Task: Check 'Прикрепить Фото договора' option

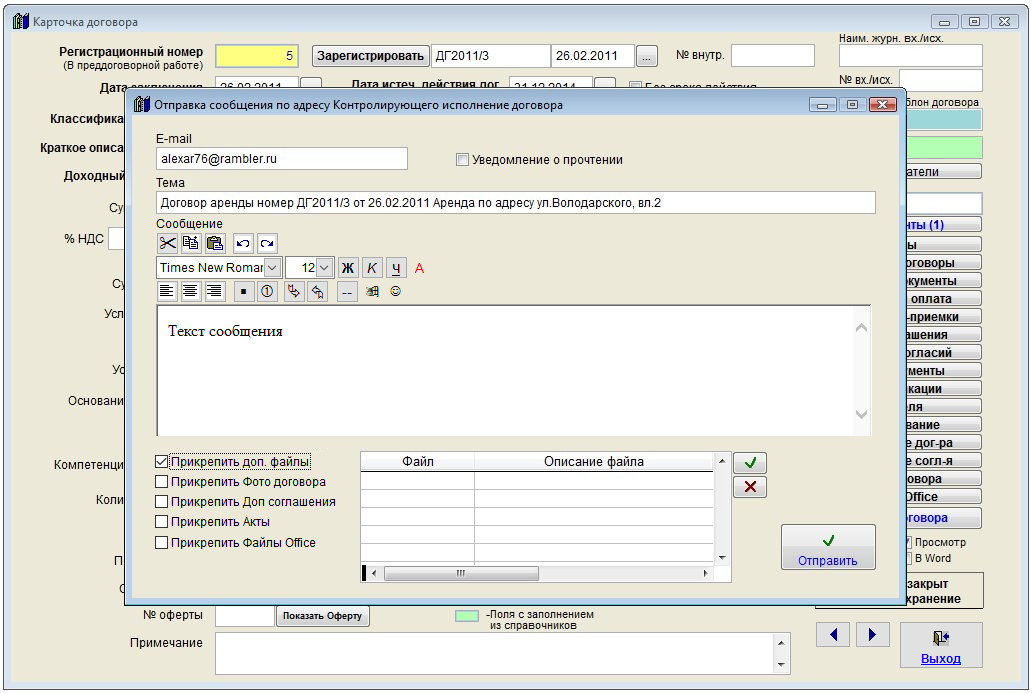Action: click(x=162, y=482)
